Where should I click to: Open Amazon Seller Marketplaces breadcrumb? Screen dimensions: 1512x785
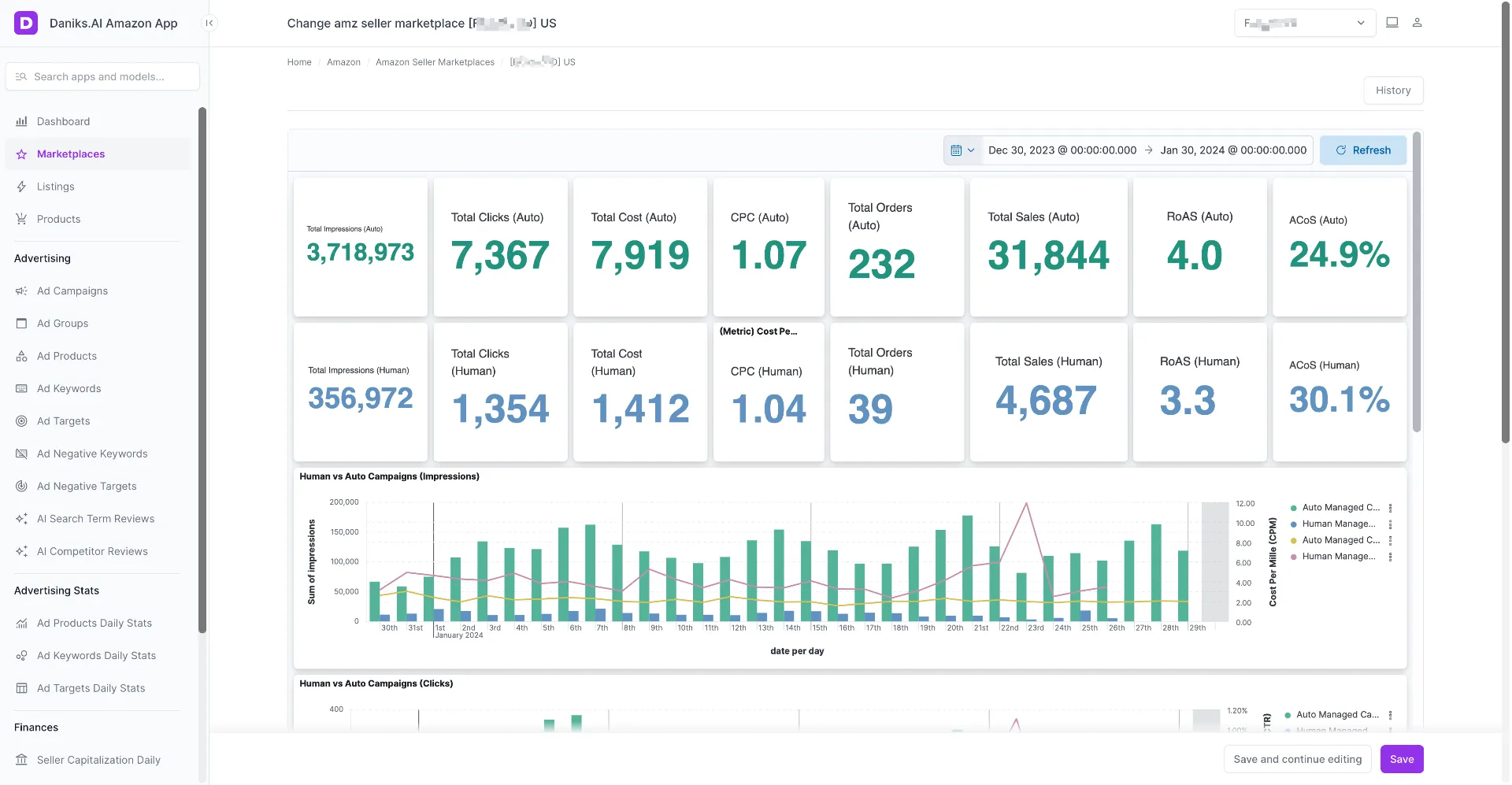click(435, 62)
